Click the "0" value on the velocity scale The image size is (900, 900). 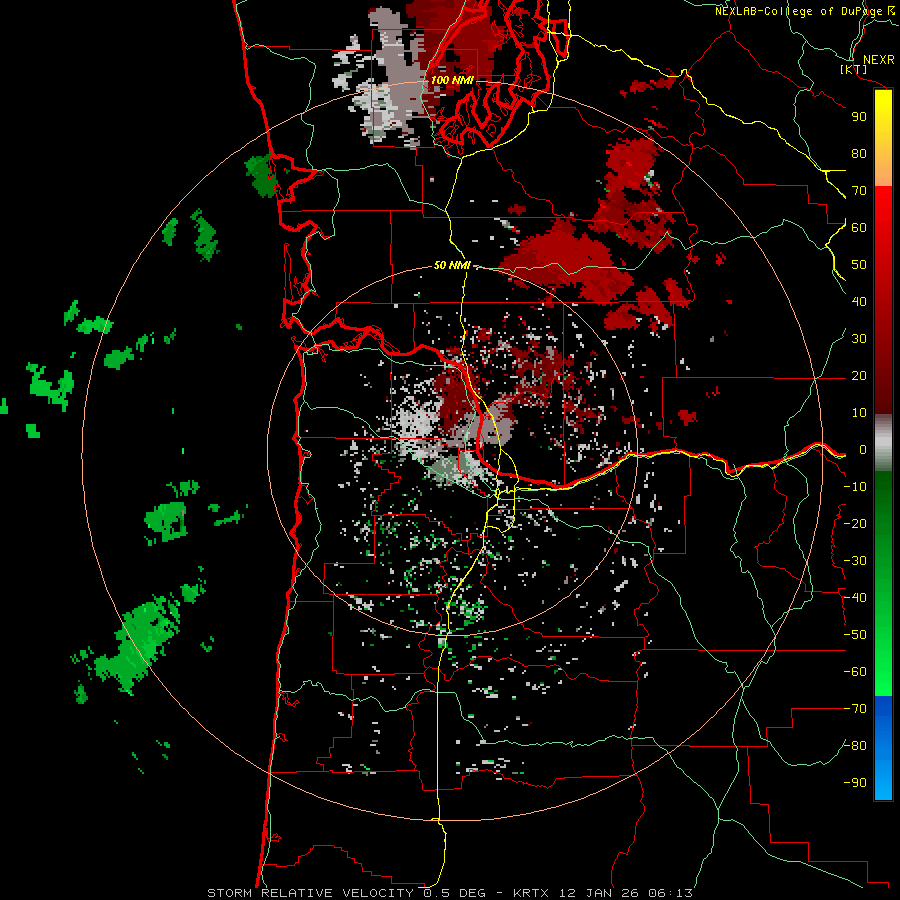click(x=863, y=449)
